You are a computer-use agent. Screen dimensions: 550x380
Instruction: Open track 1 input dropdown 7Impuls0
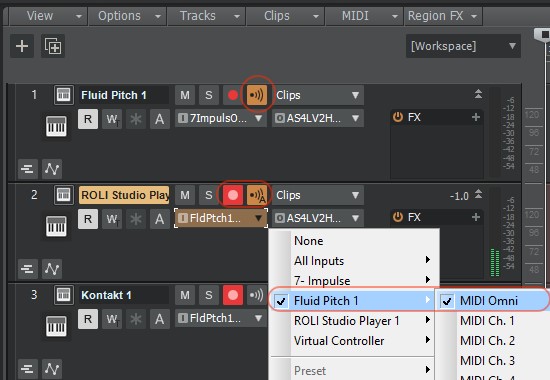221,118
